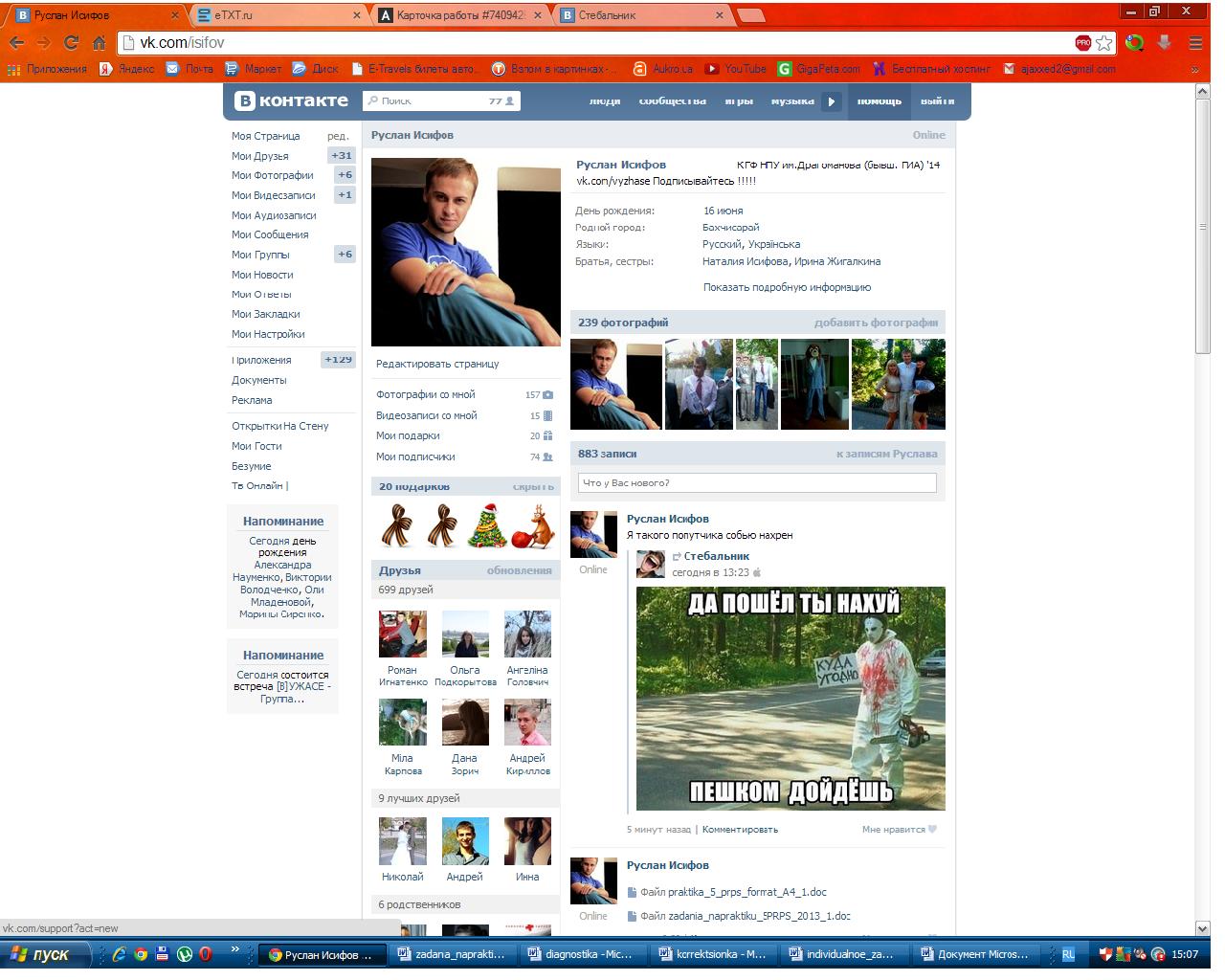Click the scrollbar down arrow
The height and width of the screenshot is (980, 1225).
pyautogui.click(x=1203, y=928)
